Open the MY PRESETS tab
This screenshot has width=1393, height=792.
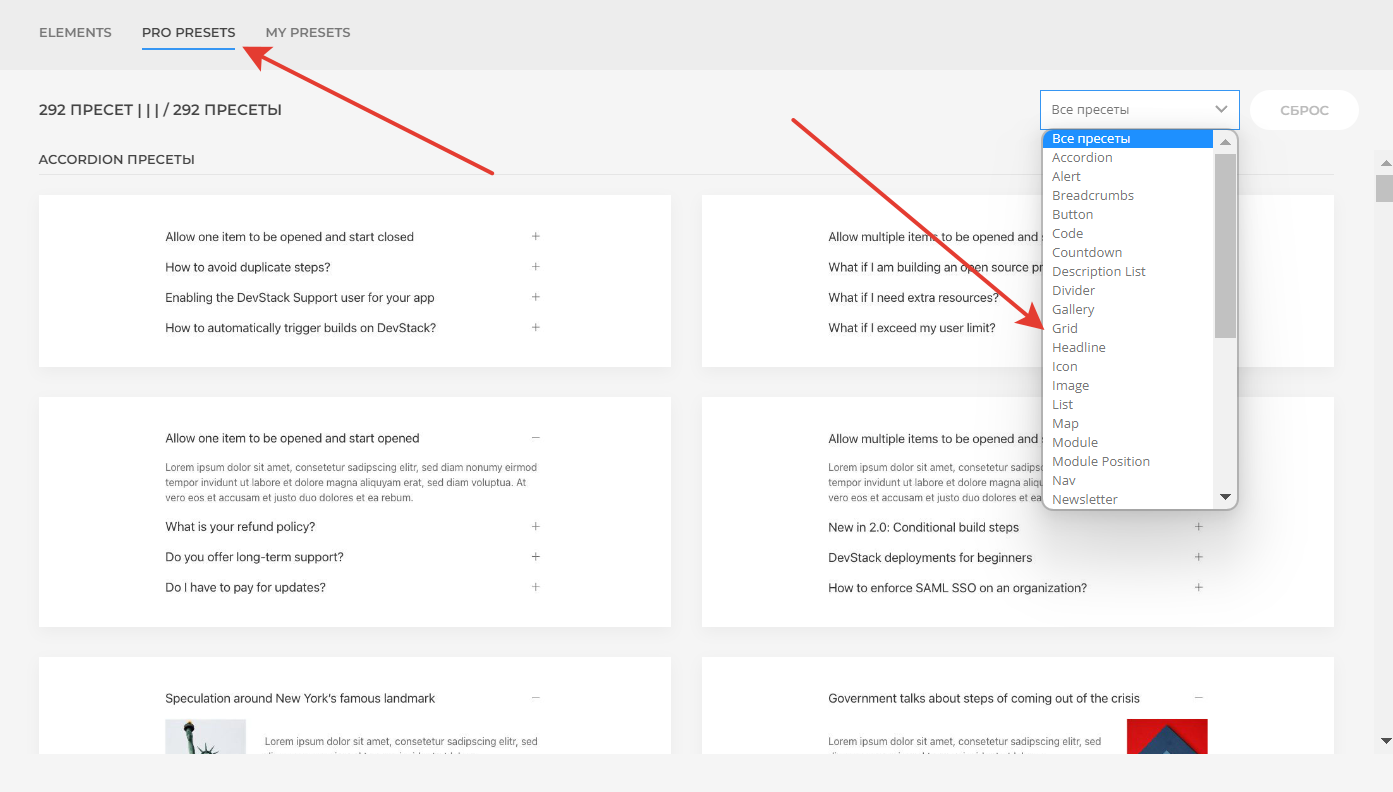click(x=308, y=33)
